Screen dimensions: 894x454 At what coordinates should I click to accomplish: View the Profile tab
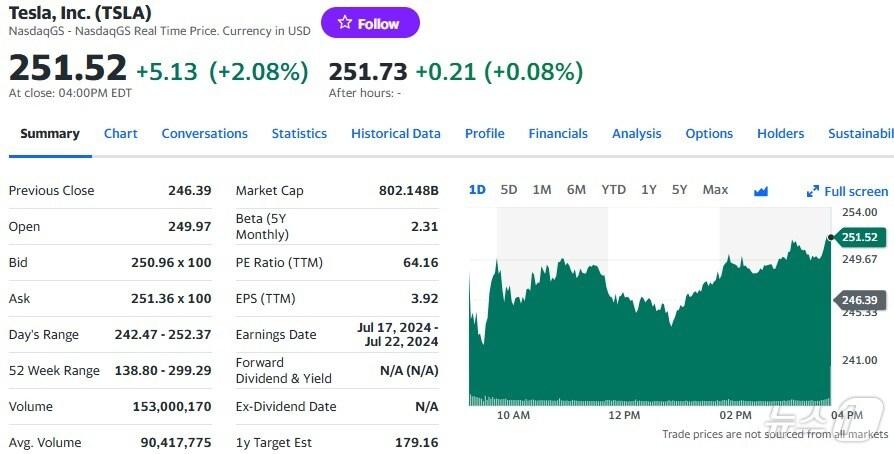point(484,134)
